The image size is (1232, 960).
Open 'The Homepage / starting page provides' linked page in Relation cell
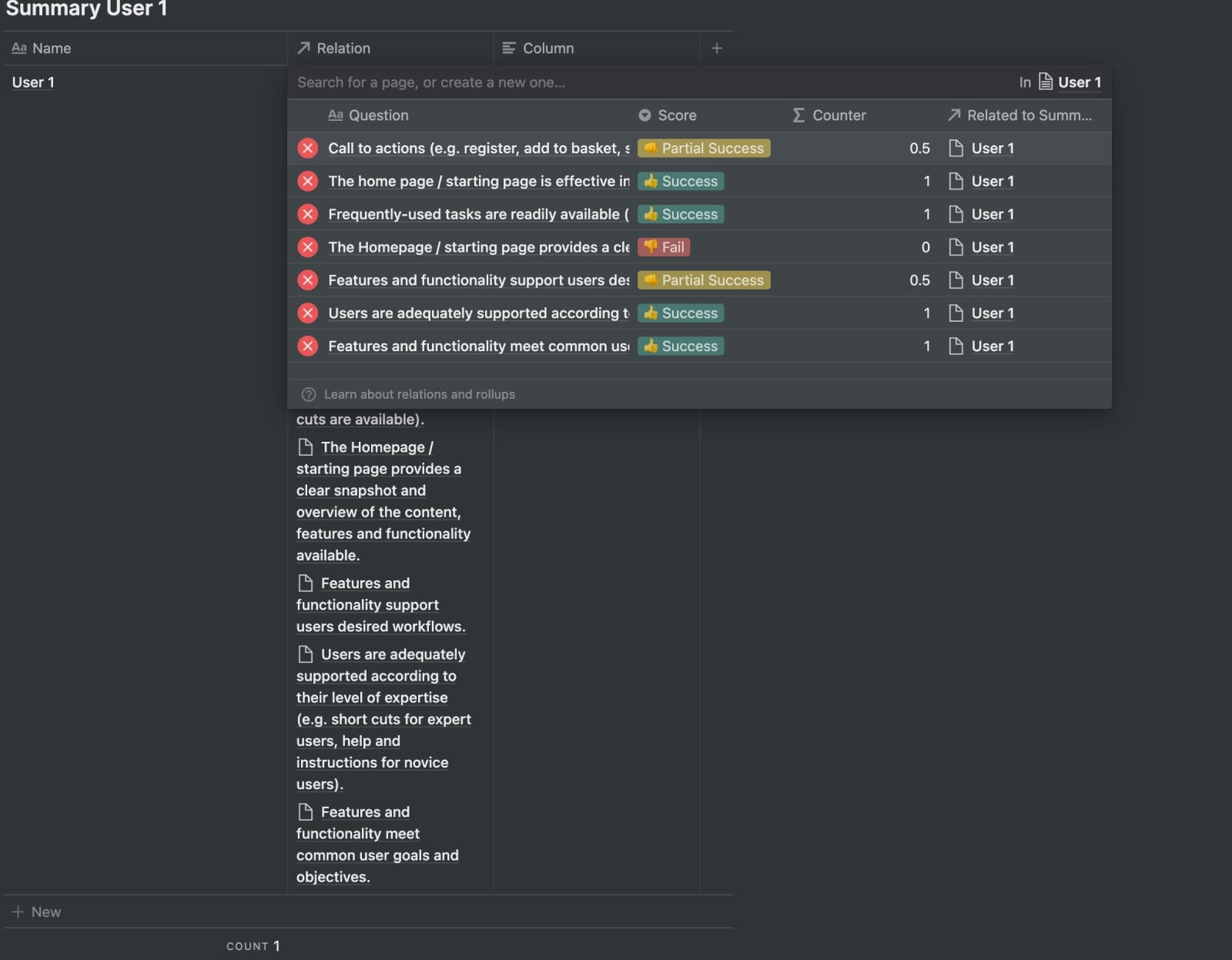click(x=383, y=501)
